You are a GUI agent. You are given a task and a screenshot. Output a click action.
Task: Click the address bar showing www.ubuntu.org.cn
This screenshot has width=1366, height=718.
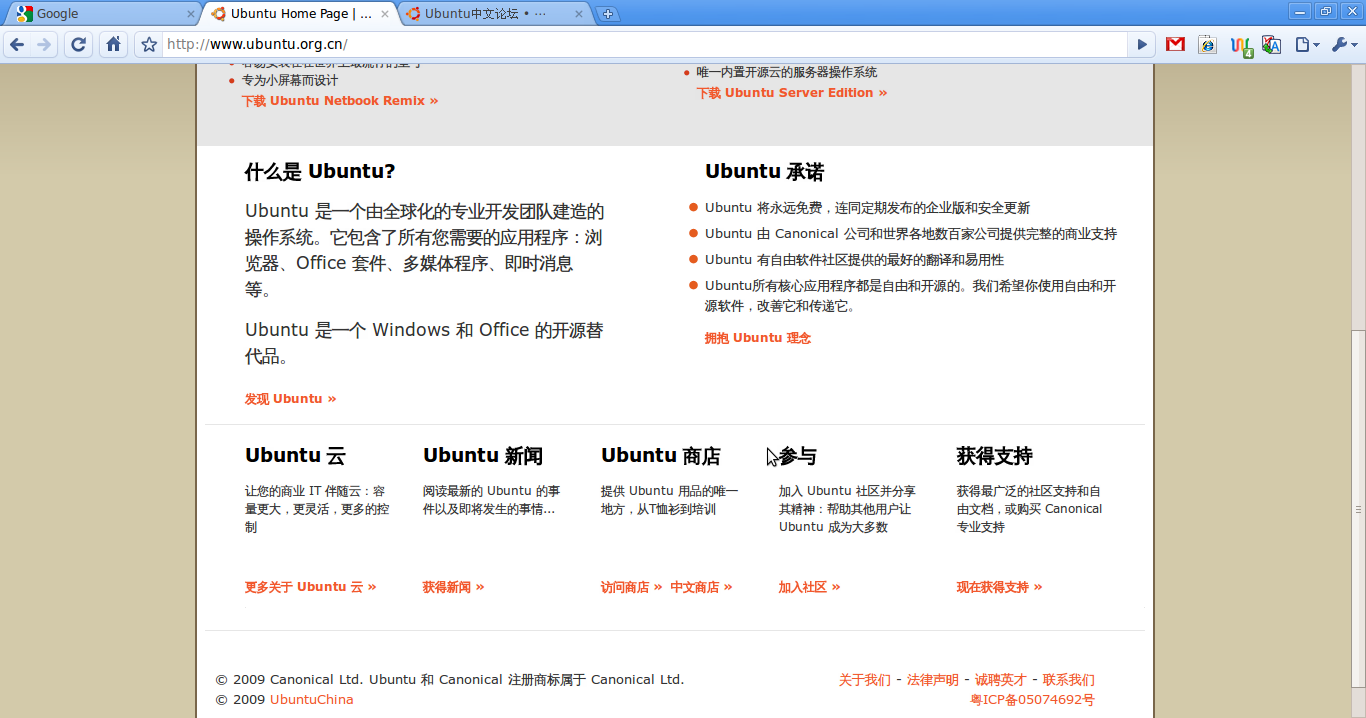[x=645, y=44]
